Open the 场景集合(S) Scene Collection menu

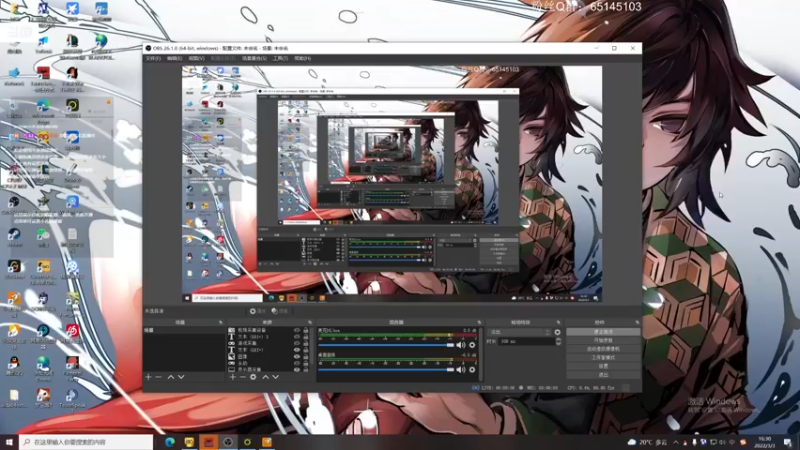click(254, 59)
